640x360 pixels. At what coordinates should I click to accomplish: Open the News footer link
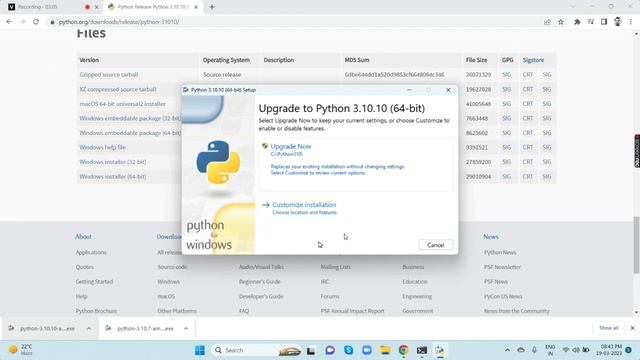tap(491, 237)
